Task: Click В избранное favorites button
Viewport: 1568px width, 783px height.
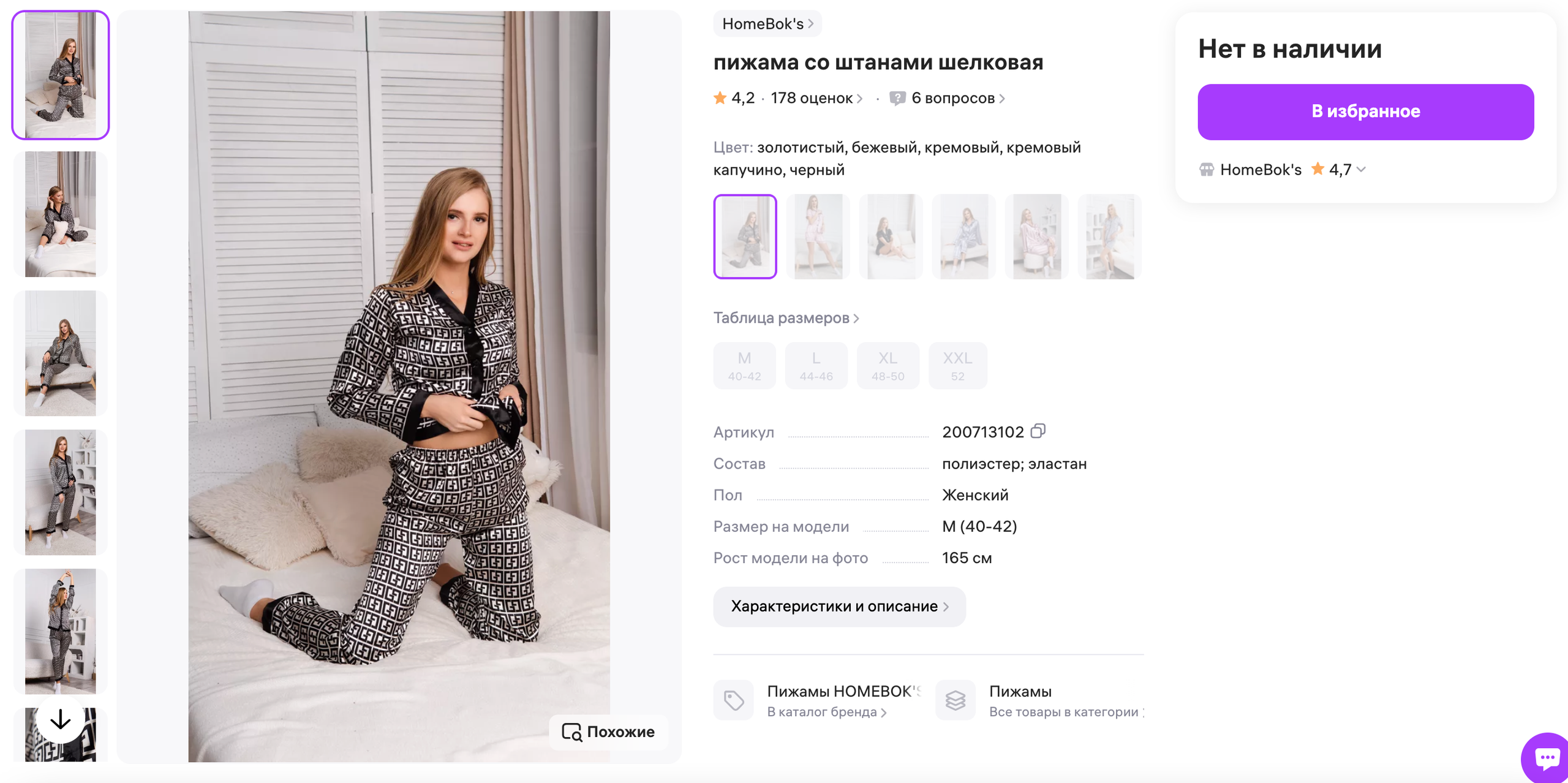Action: tap(1365, 111)
